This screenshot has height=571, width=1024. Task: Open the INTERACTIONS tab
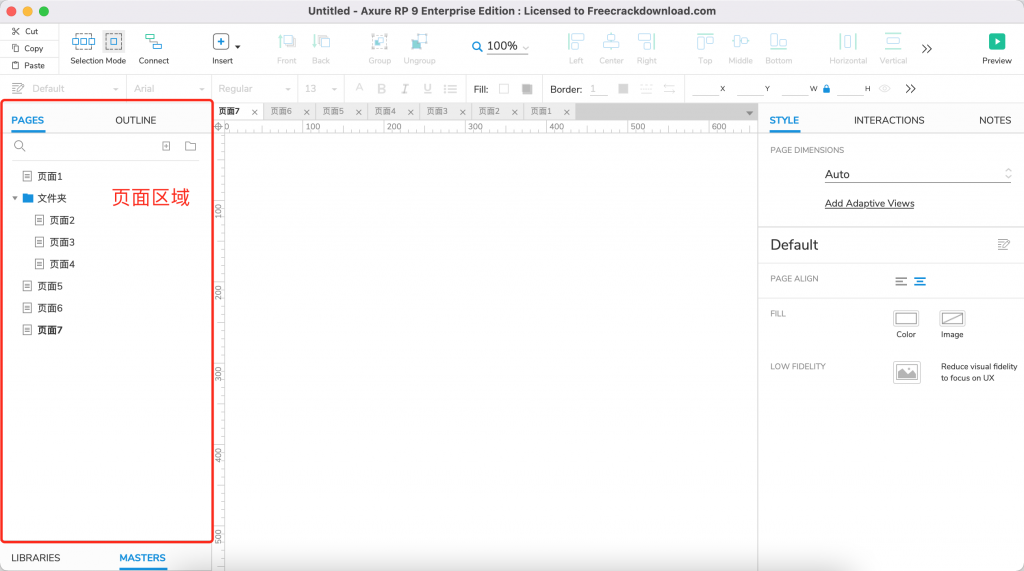pos(888,120)
